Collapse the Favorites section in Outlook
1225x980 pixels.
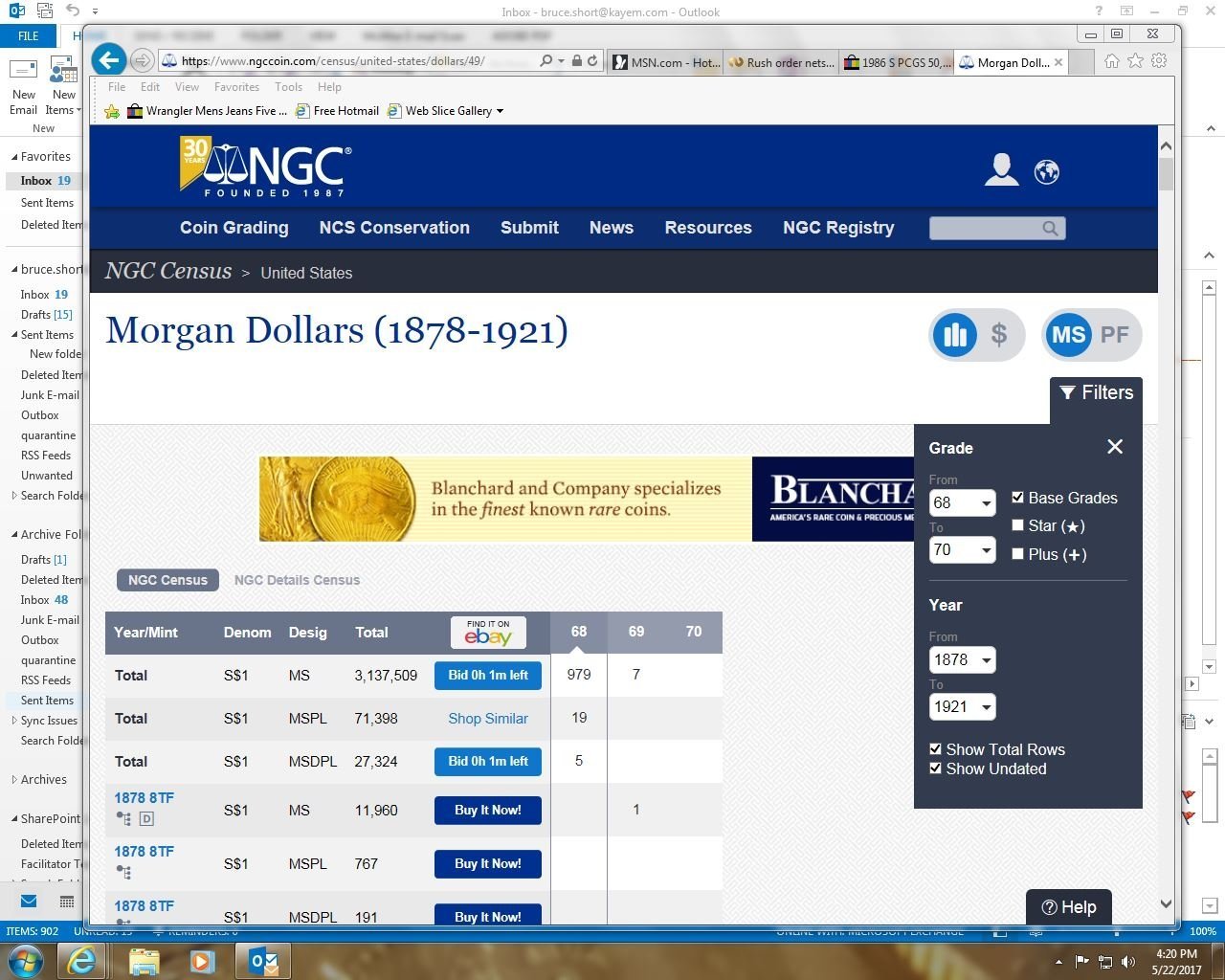pyautogui.click(x=14, y=157)
